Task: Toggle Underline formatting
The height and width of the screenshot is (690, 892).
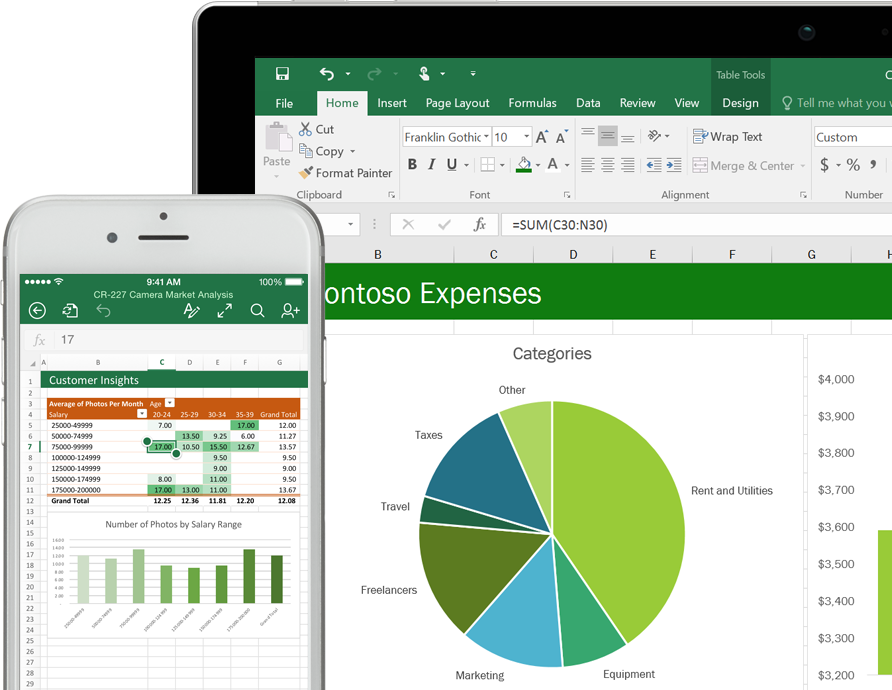Action: coord(452,165)
